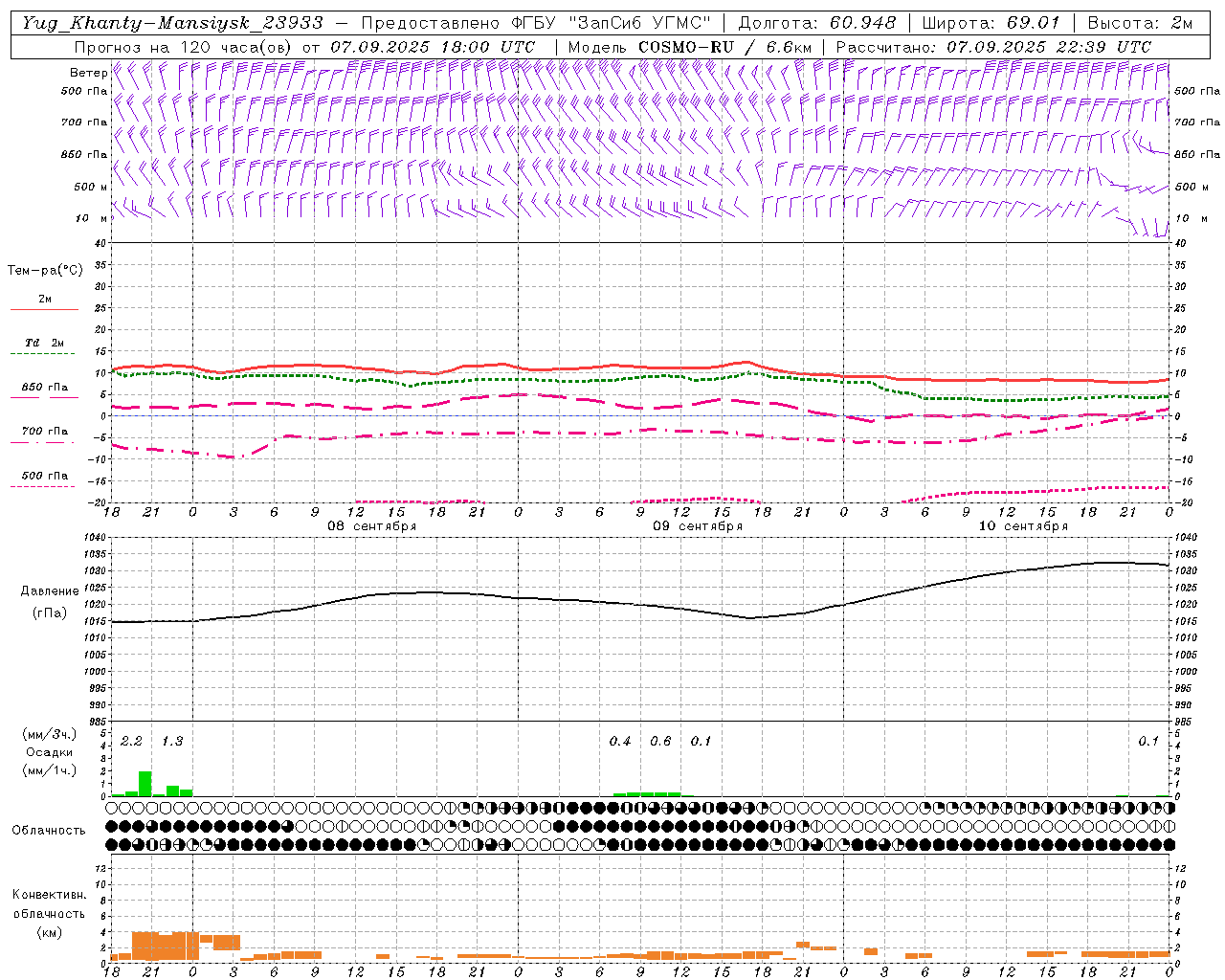The width and height of the screenshot is (1225, 980).
Task: Select the '700 гПа' temperature legend entry
Action: pyautogui.click(x=45, y=432)
